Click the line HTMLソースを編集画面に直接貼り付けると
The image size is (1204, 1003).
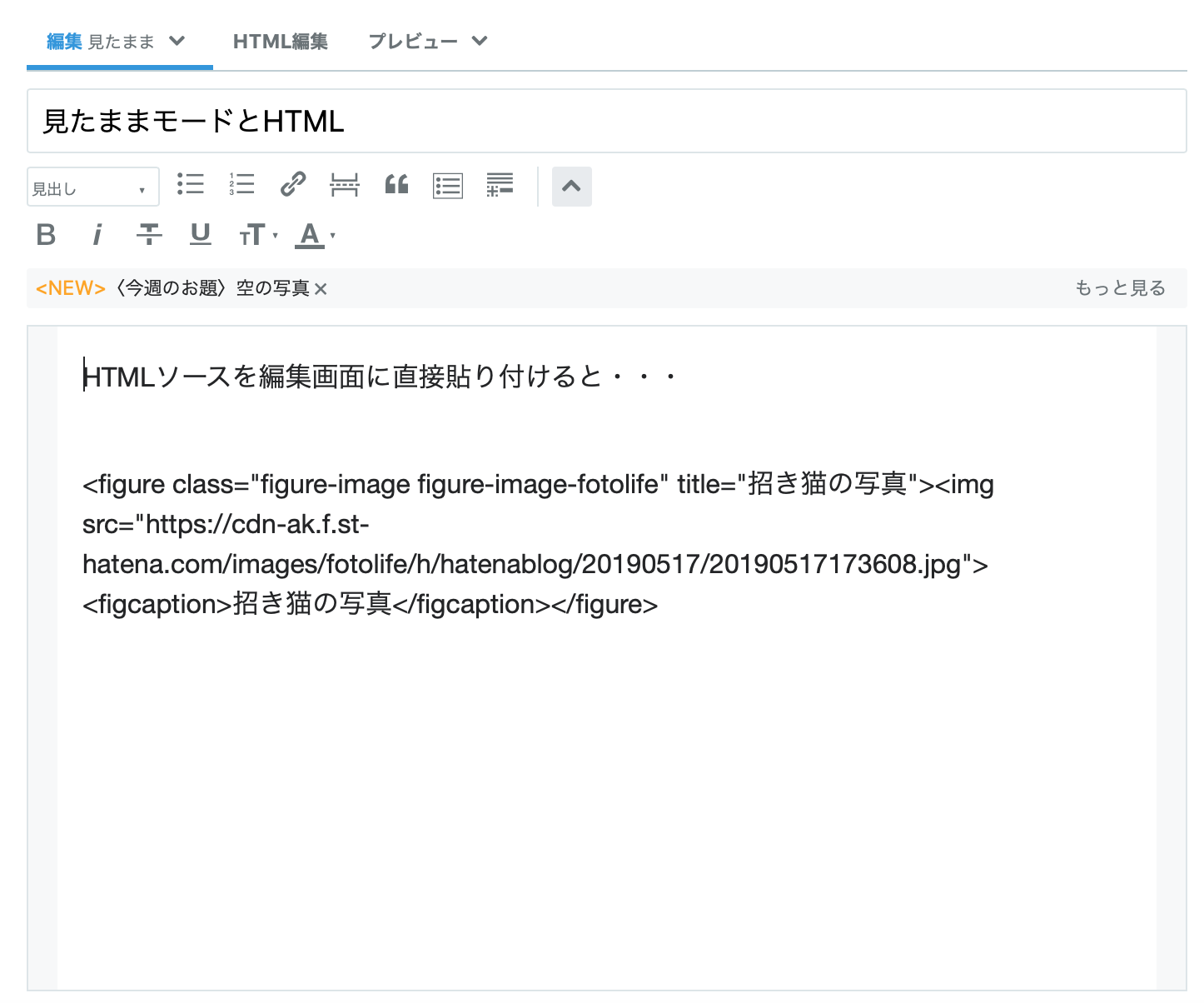coord(380,377)
